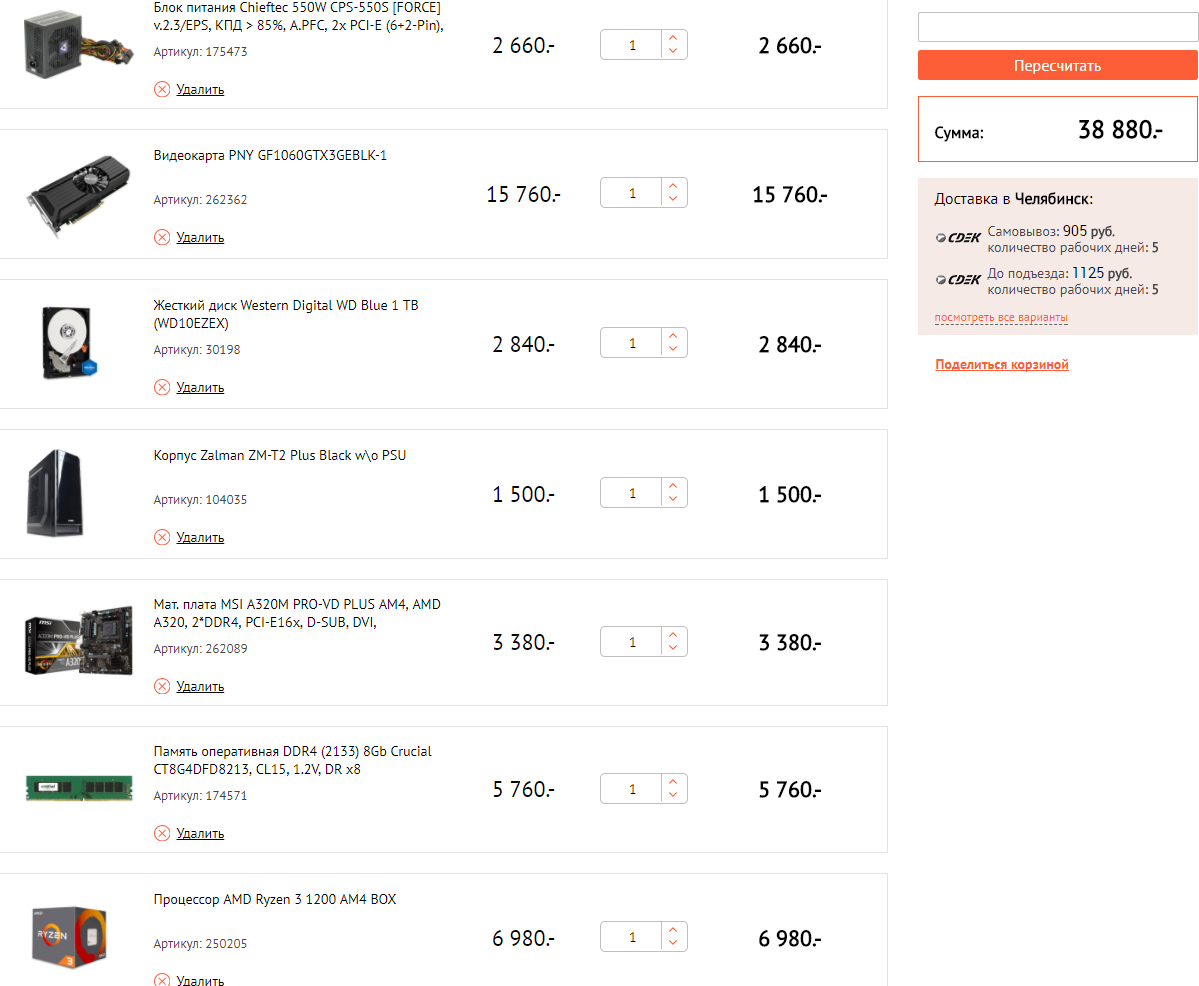Decrease quantity of the MSI motherboard

pos(673,648)
